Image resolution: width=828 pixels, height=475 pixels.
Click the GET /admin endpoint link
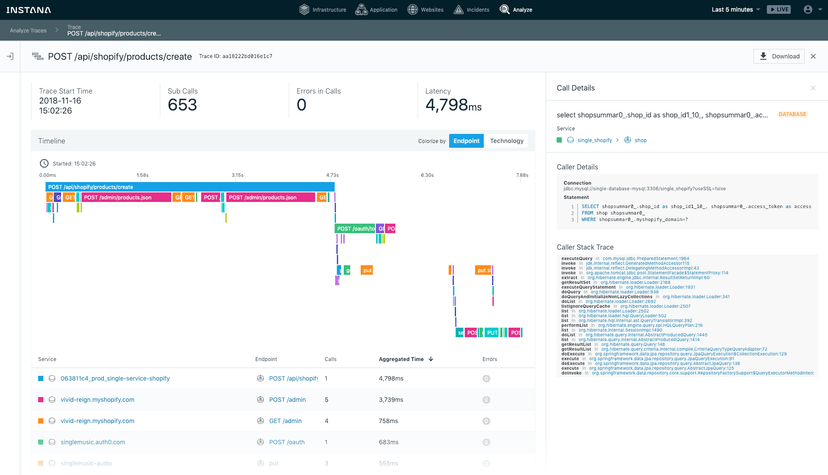[285, 421]
